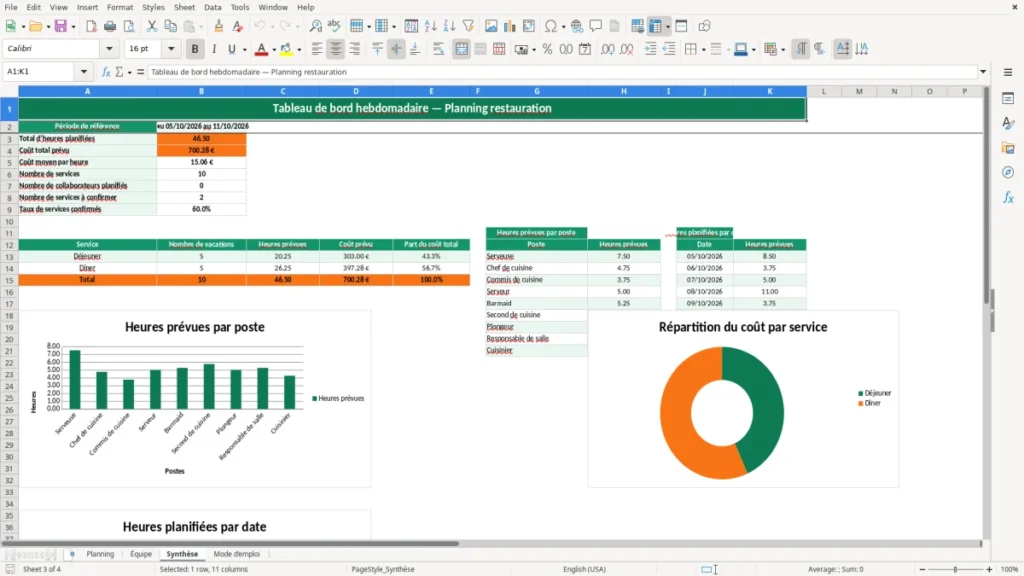Print the document with the printer icon
This screenshot has height=576, width=1024.
pos(110,26)
